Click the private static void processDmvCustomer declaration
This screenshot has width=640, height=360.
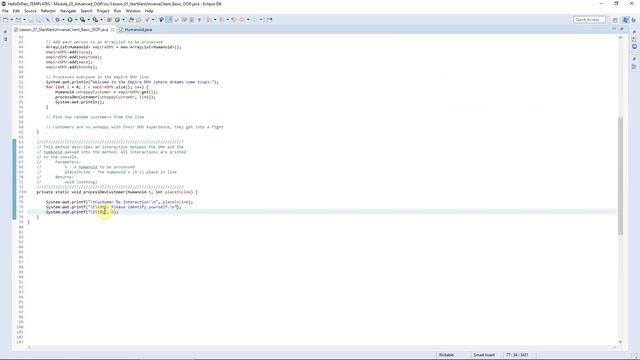pyautogui.click(x=117, y=192)
